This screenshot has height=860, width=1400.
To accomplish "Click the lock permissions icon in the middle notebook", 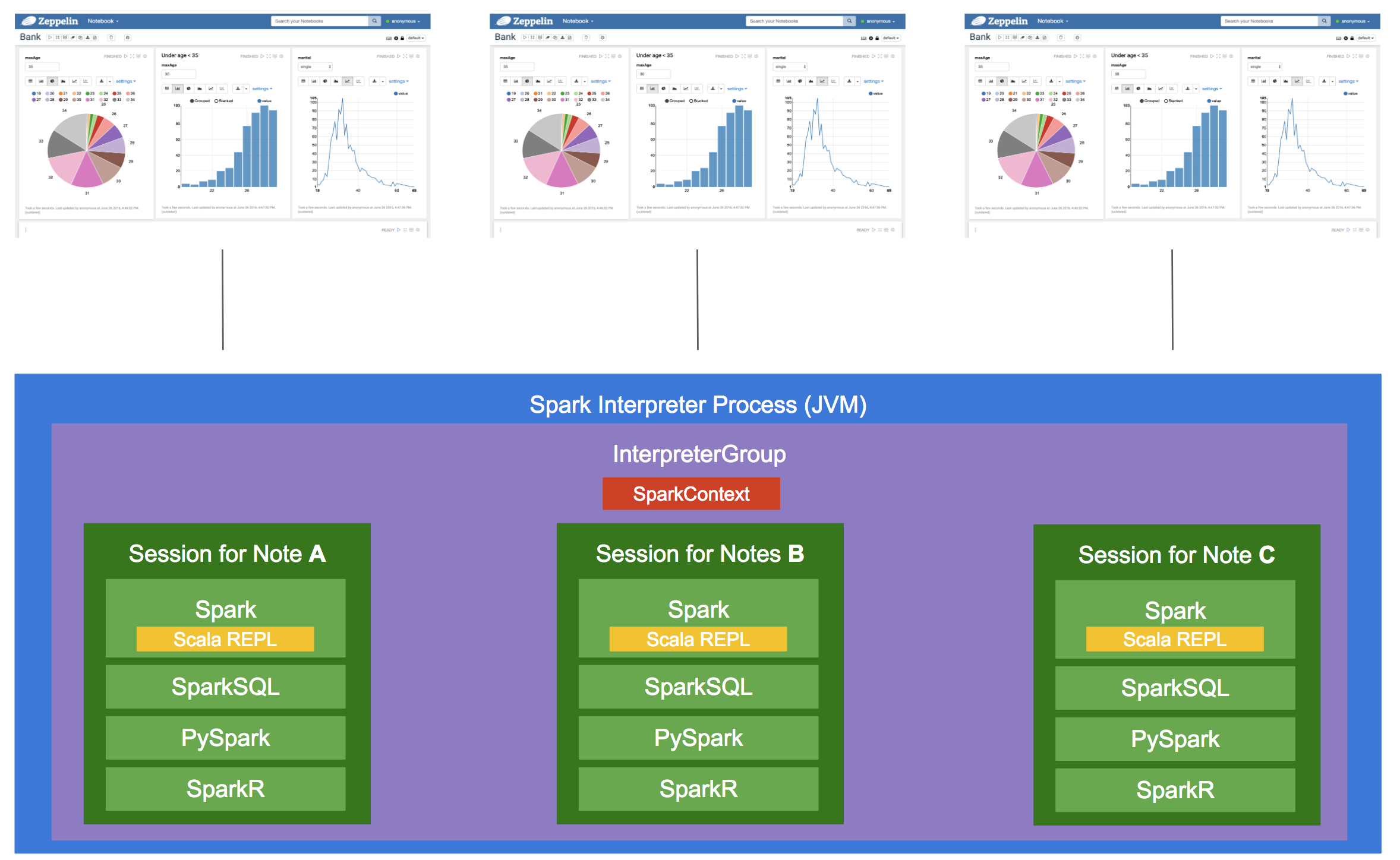I will click(877, 38).
